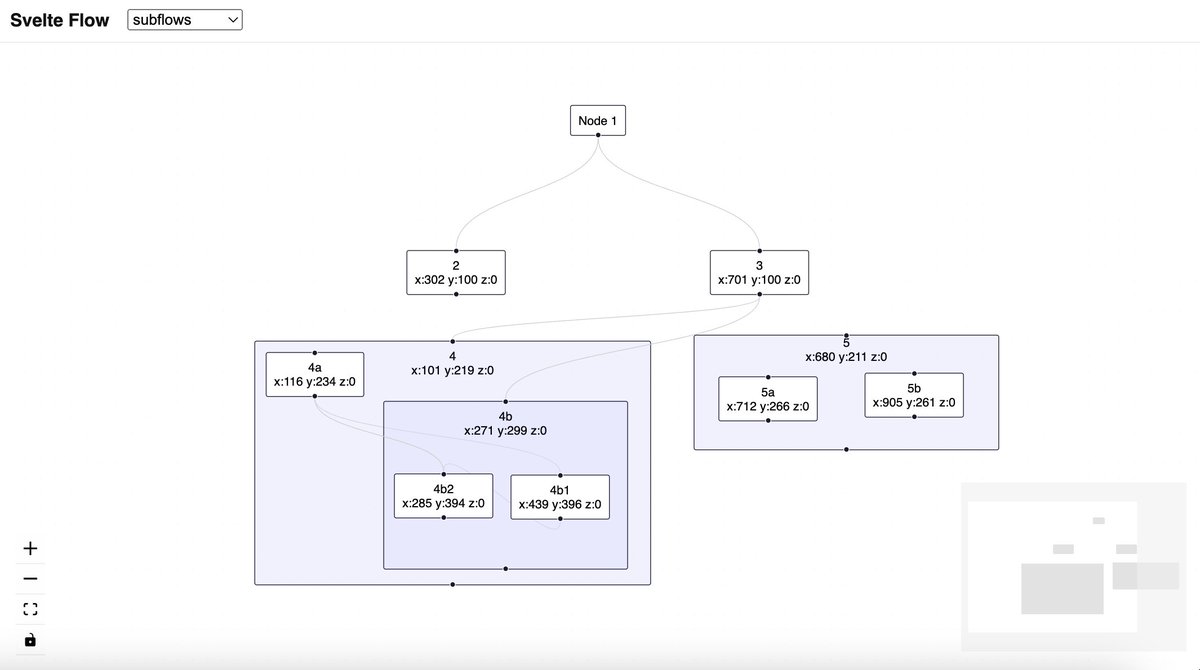Click bottom handle of node 5b
1200x670 pixels.
[x=914, y=417]
